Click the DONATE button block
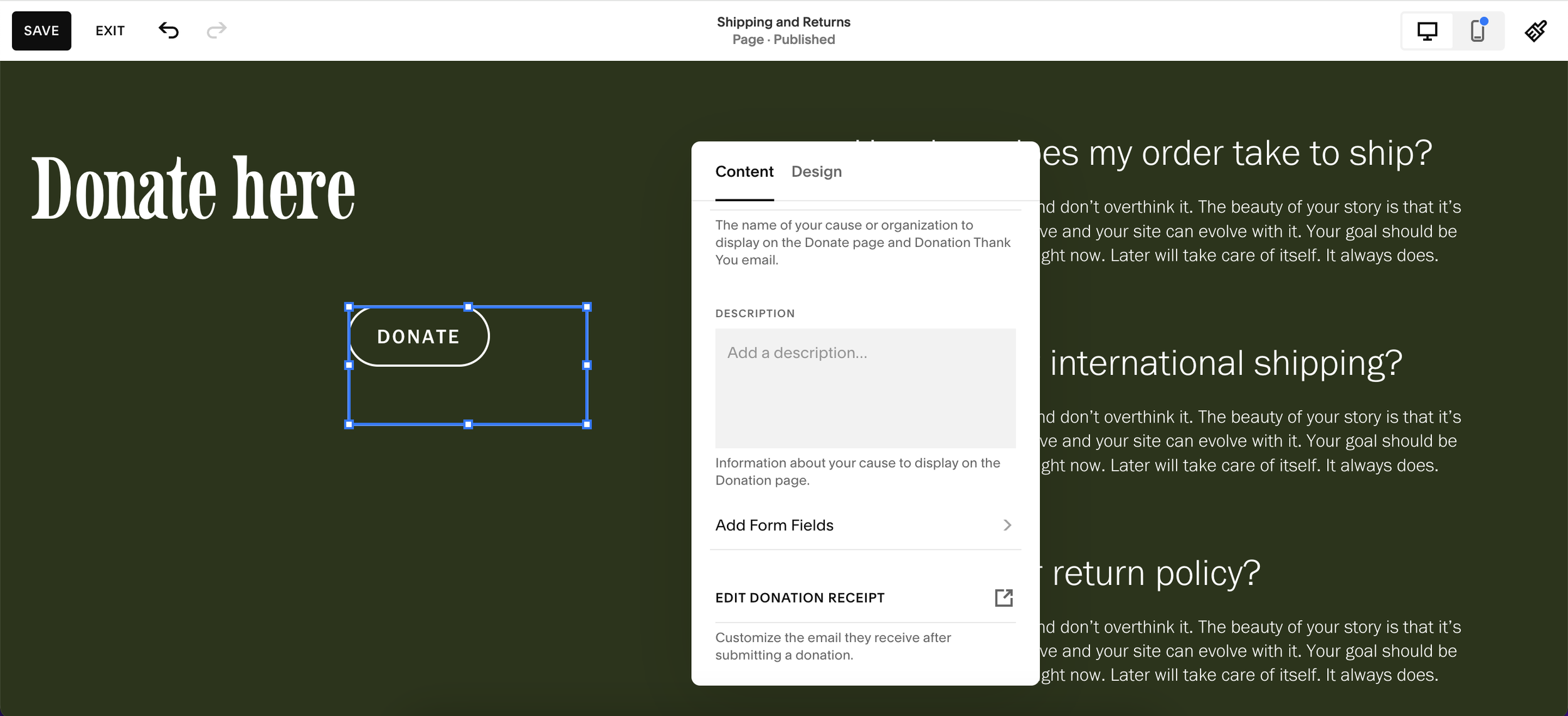 click(418, 337)
